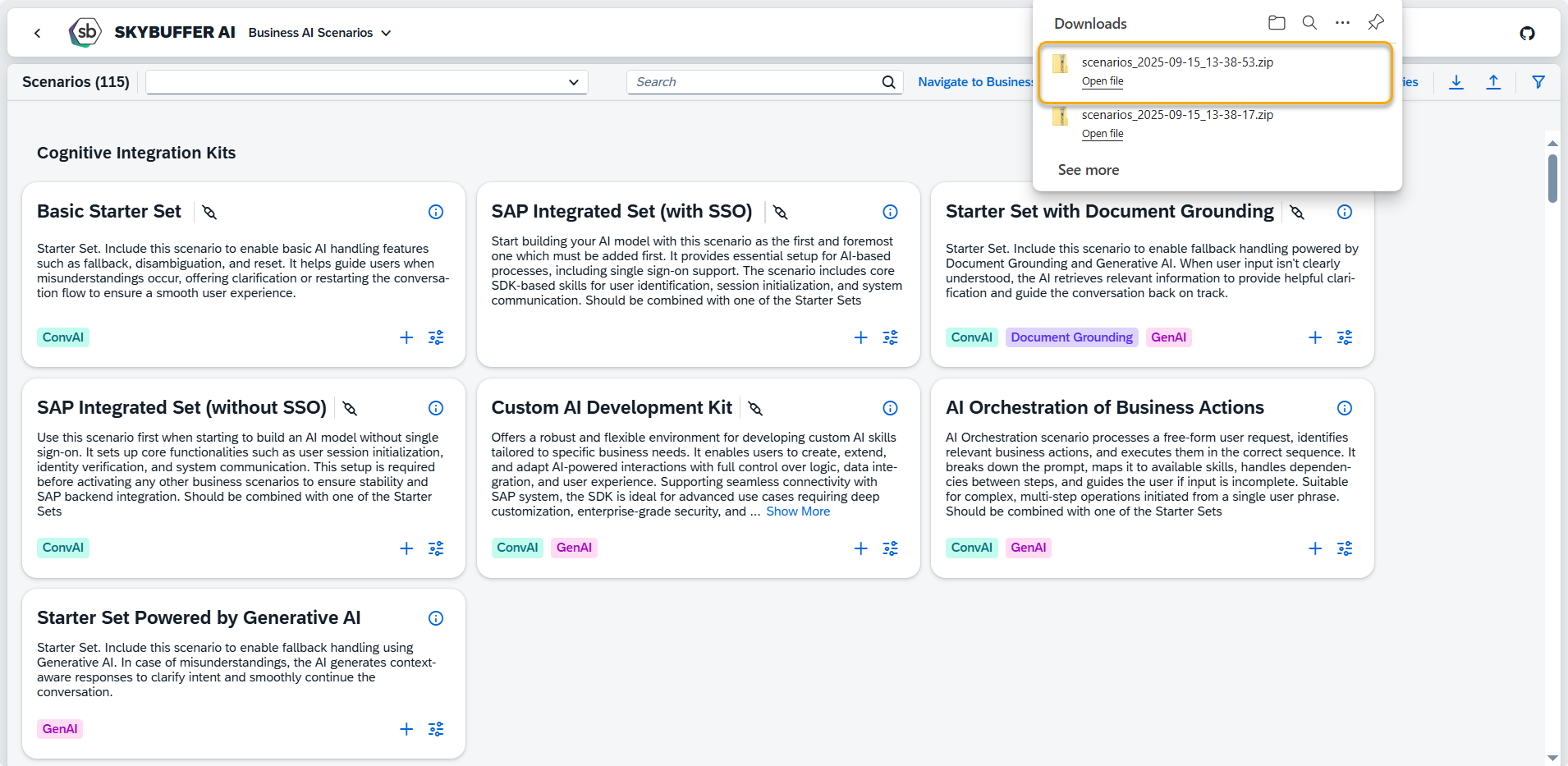Click GenAI tag on Custom AI Development Kit
The image size is (1568, 766).
tap(574, 548)
